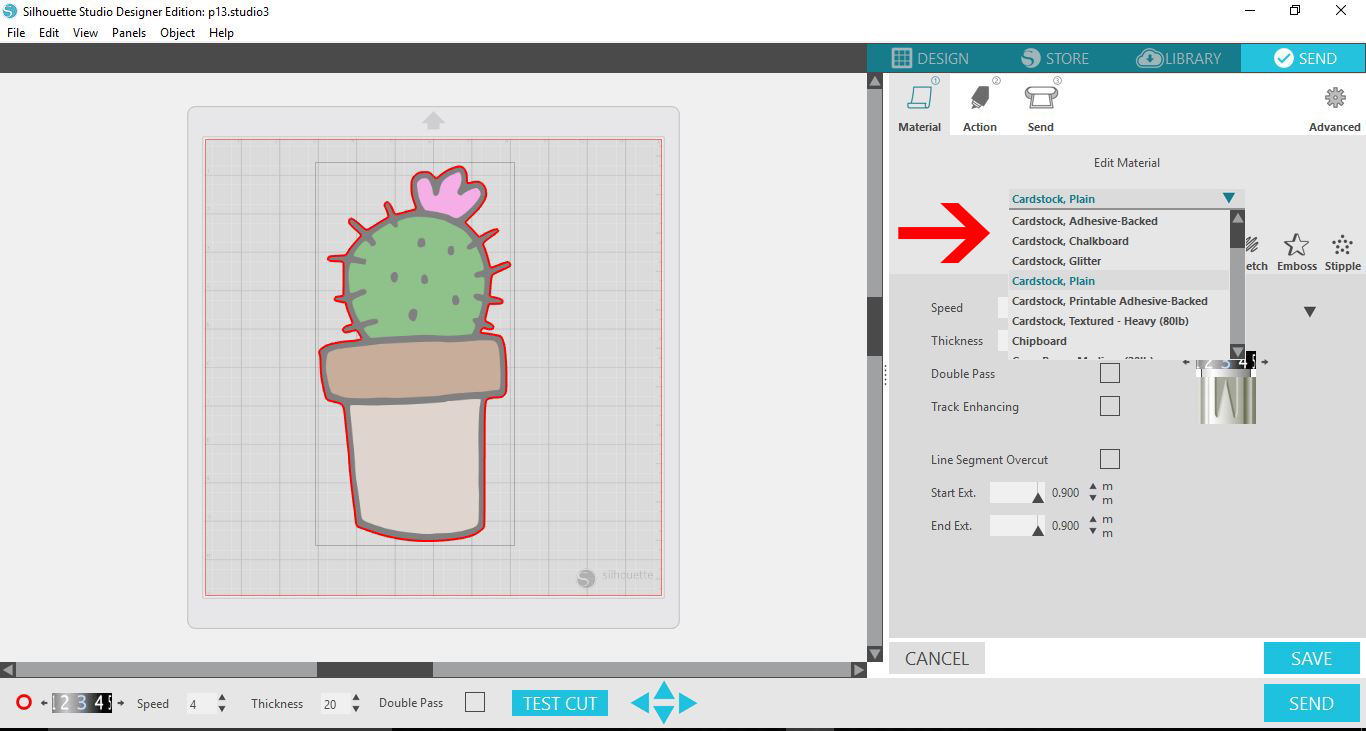Move blade left with blue arrow
The image size is (1366, 731).
point(640,703)
